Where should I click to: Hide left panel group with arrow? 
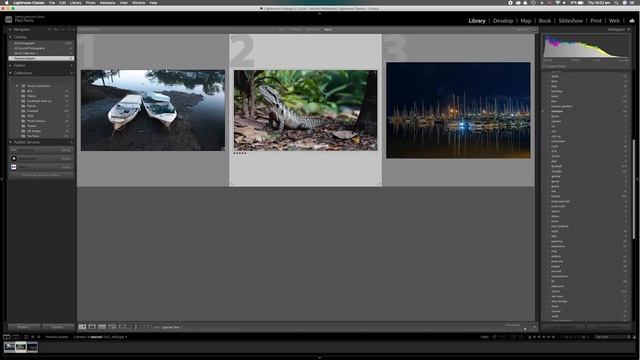coord(2,179)
